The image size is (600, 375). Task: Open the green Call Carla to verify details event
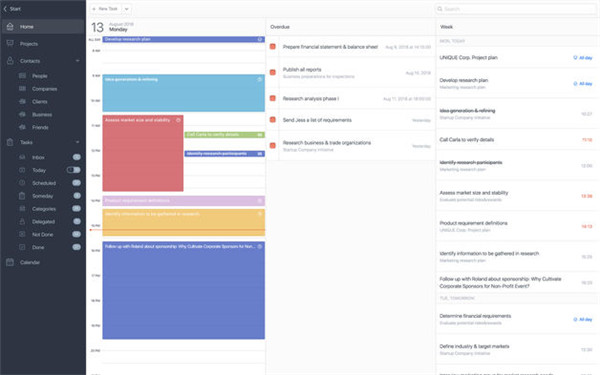coord(225,135)
